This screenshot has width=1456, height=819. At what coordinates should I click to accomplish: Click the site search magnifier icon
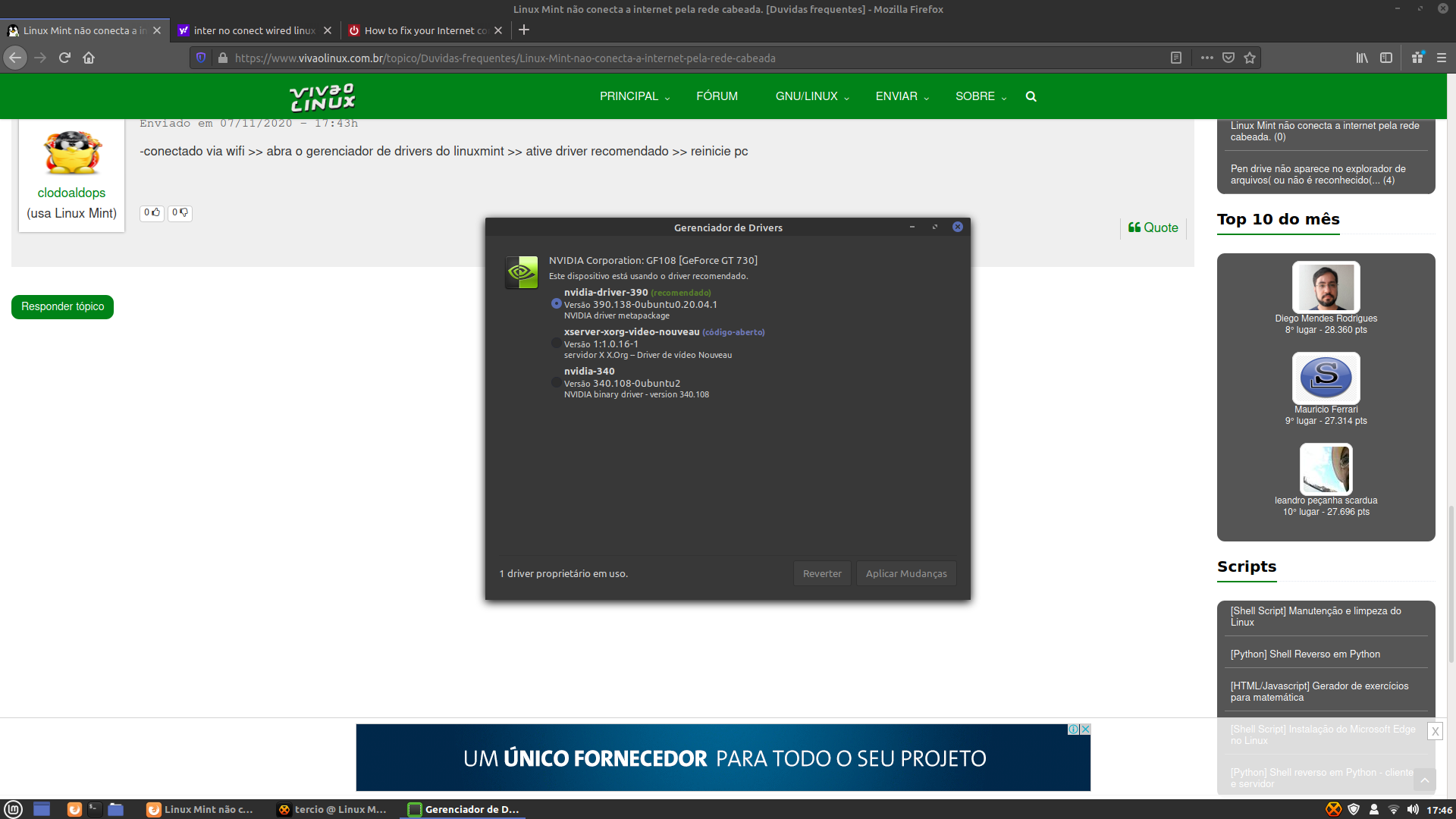tap(1031, 96)
